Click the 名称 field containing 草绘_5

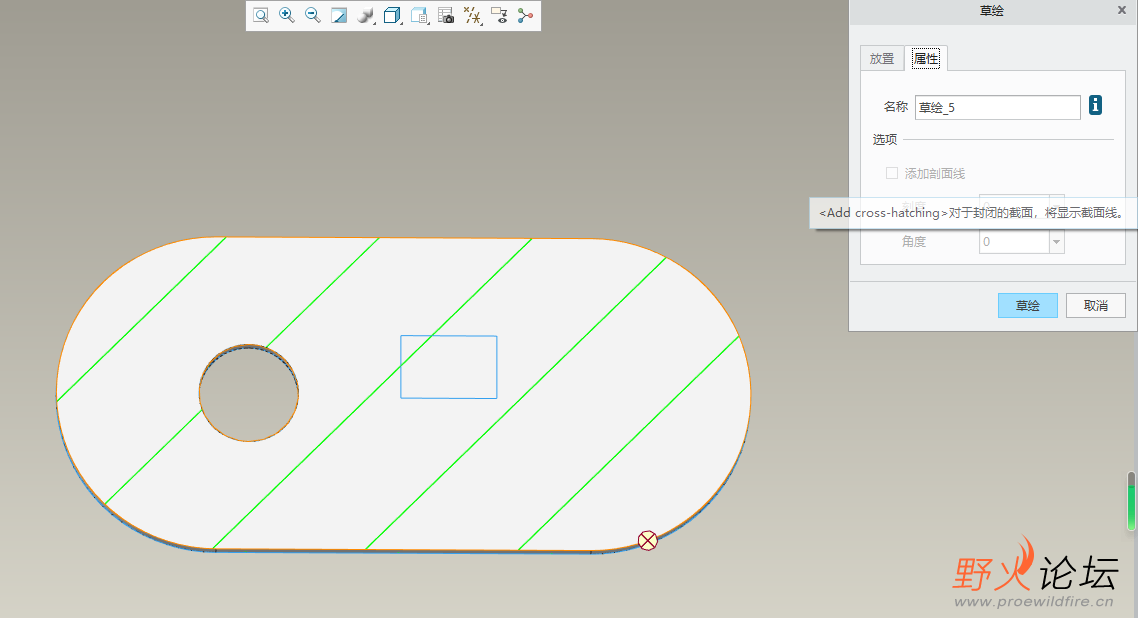[997, 107]
